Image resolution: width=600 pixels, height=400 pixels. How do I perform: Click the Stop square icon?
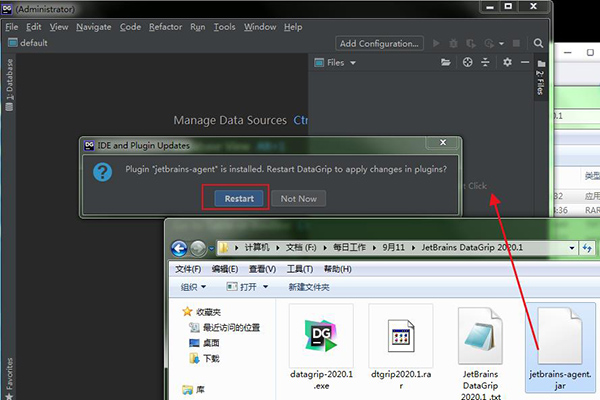516,43
